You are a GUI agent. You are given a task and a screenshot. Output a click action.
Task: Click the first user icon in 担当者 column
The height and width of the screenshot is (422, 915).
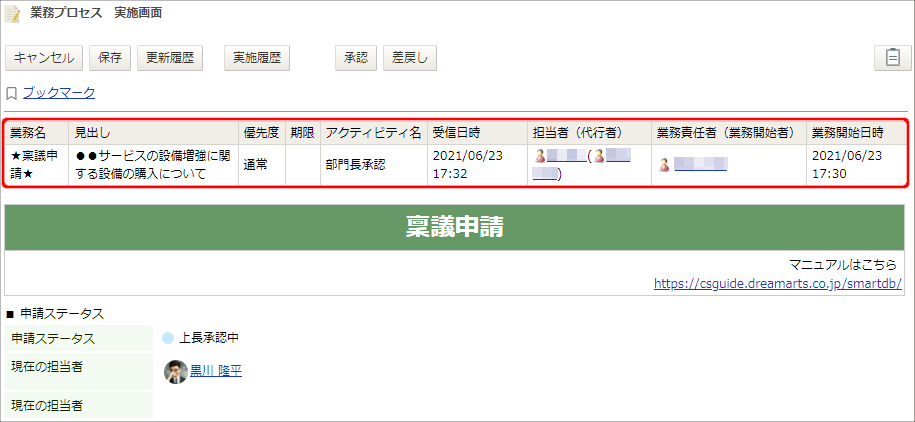pos(540,156)
